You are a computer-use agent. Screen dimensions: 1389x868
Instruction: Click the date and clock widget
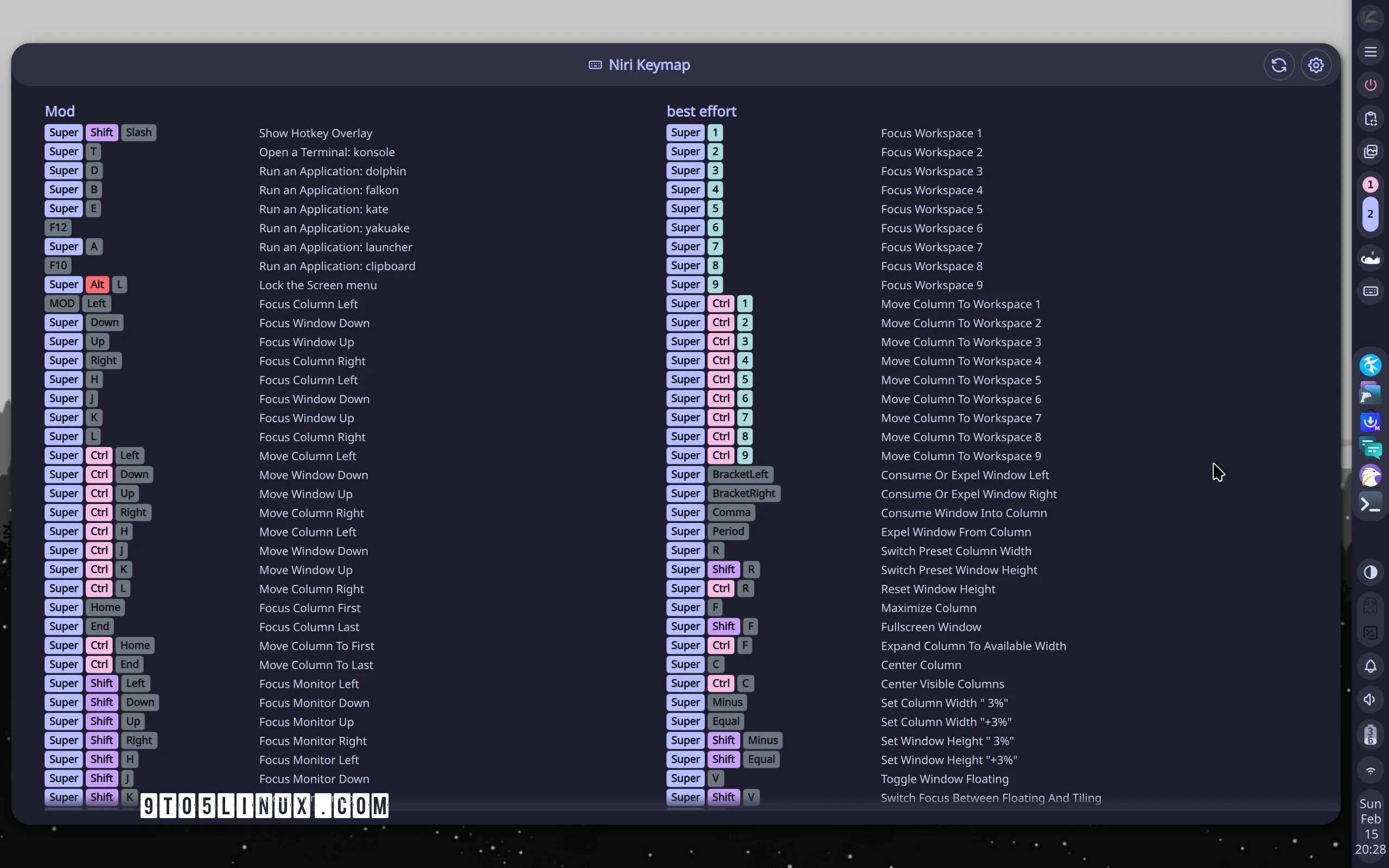(x=1371, y=826)
